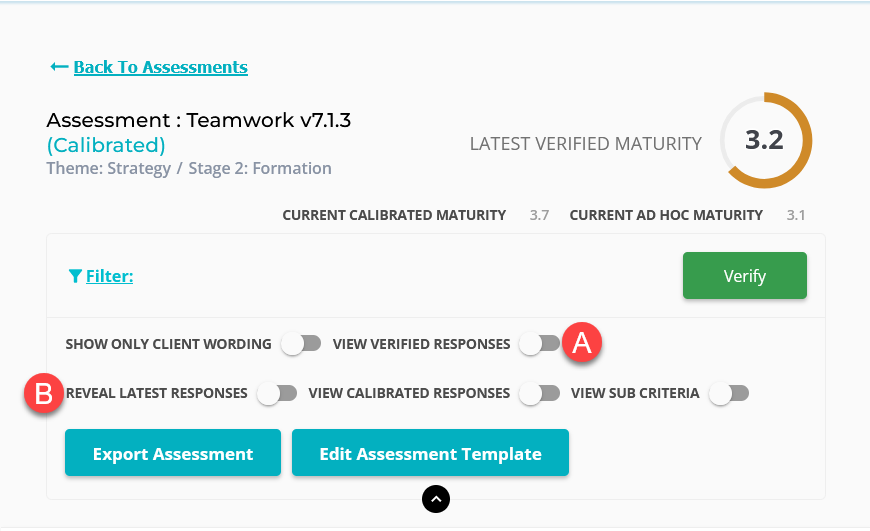Open the Filter: link text
The height and width of the screenshot is (531, 870).
coord(109,276)
